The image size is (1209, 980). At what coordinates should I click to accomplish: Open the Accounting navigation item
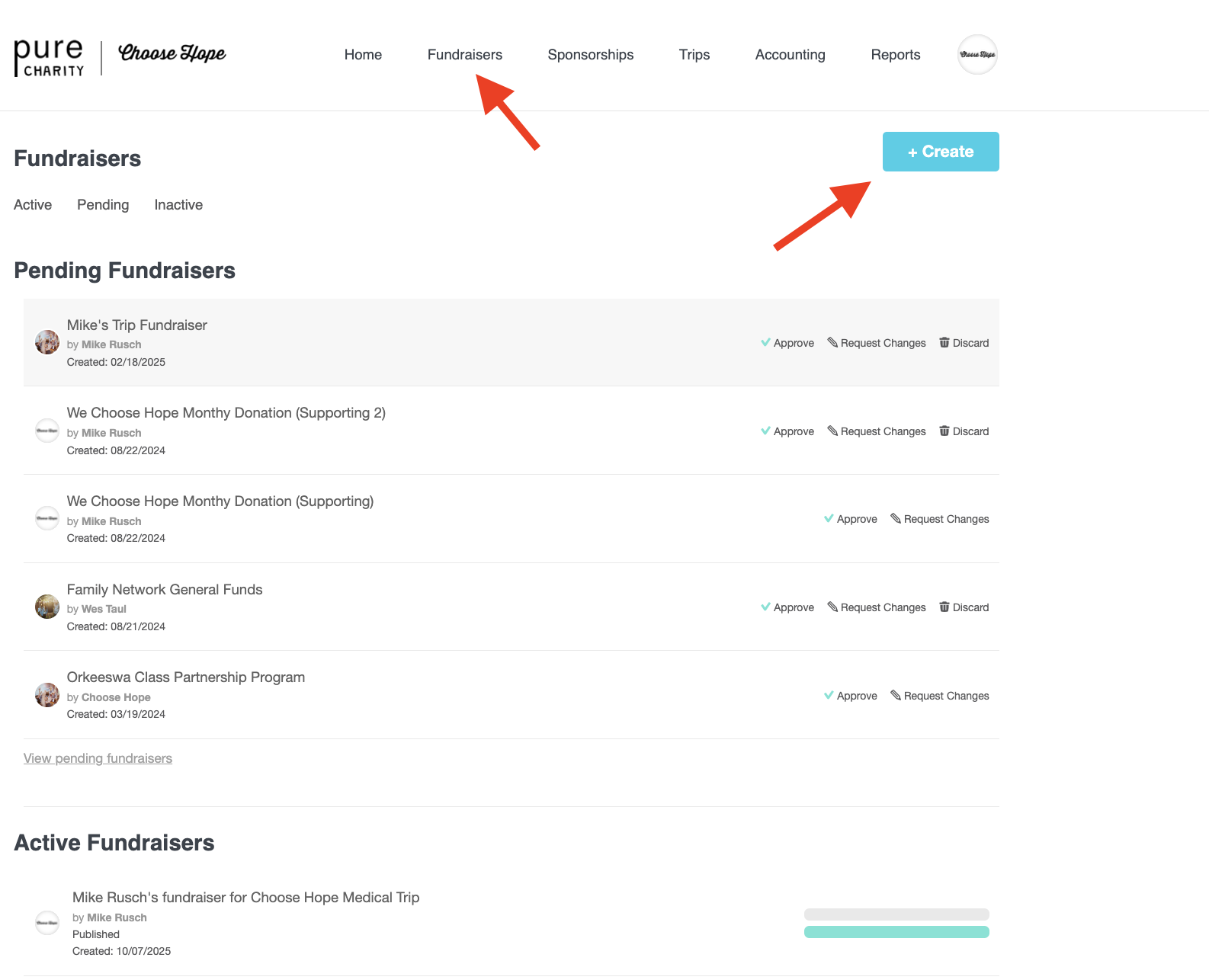790,55
